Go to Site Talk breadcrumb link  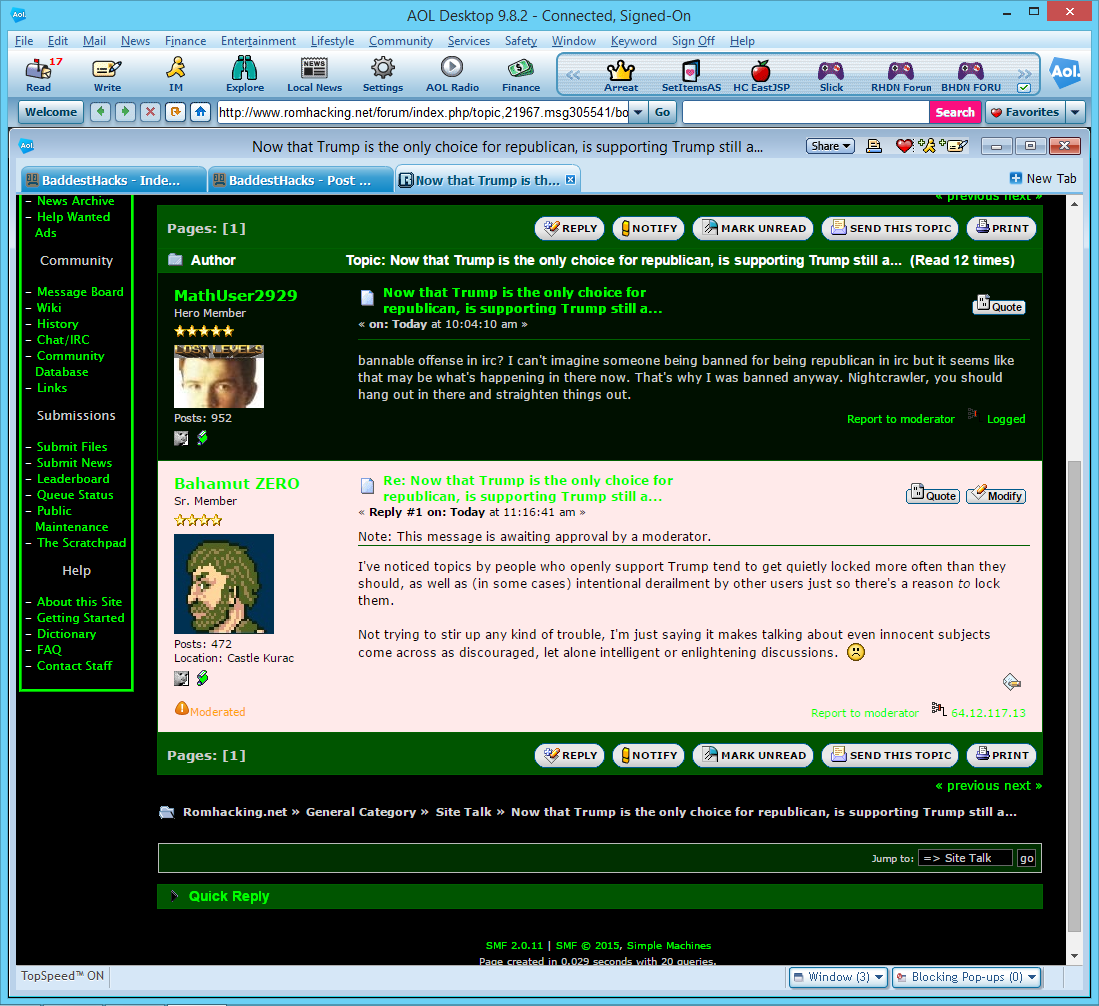[463, 812]
